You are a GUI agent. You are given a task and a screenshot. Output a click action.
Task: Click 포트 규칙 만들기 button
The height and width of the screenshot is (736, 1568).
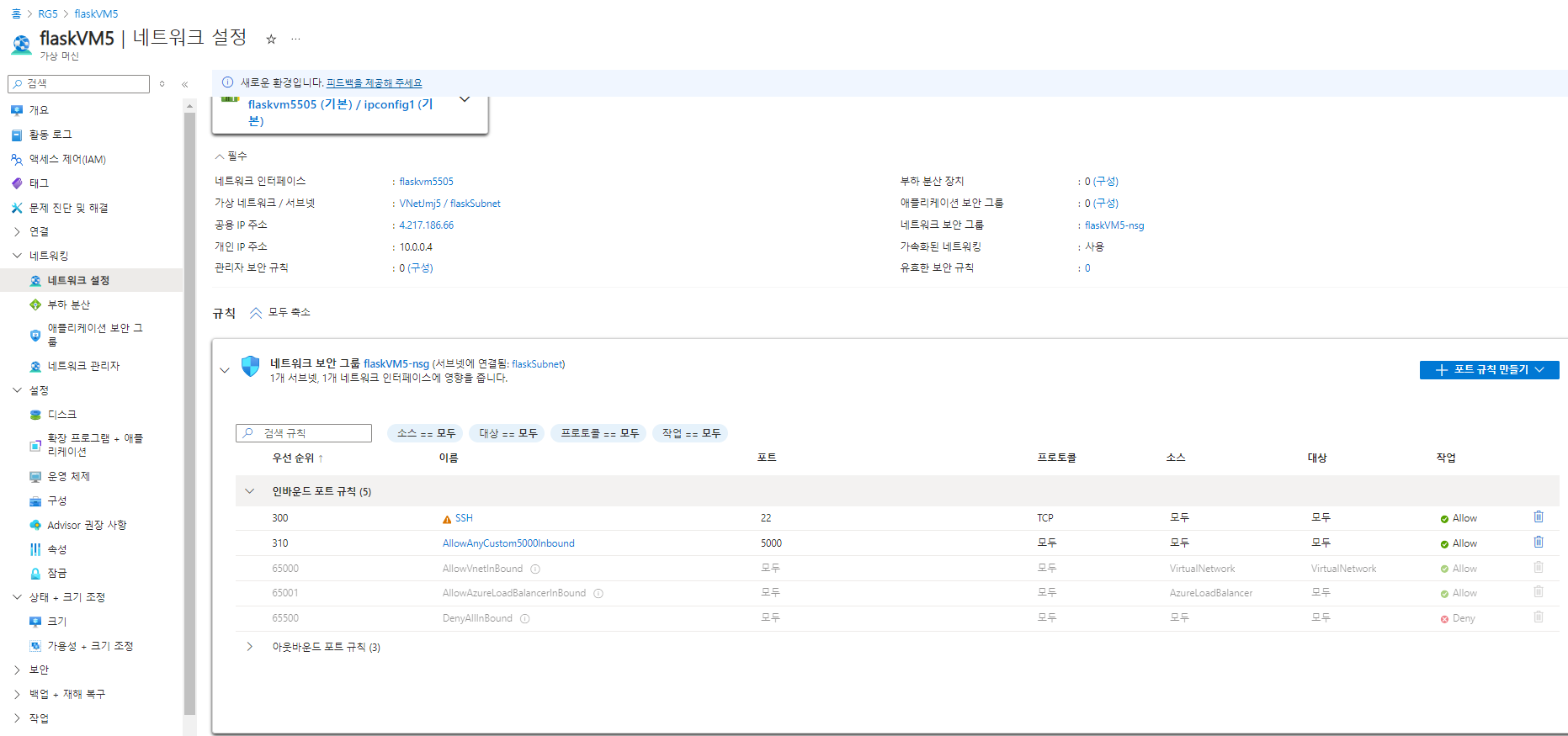pyautogui.click(x=1490, y=370)
